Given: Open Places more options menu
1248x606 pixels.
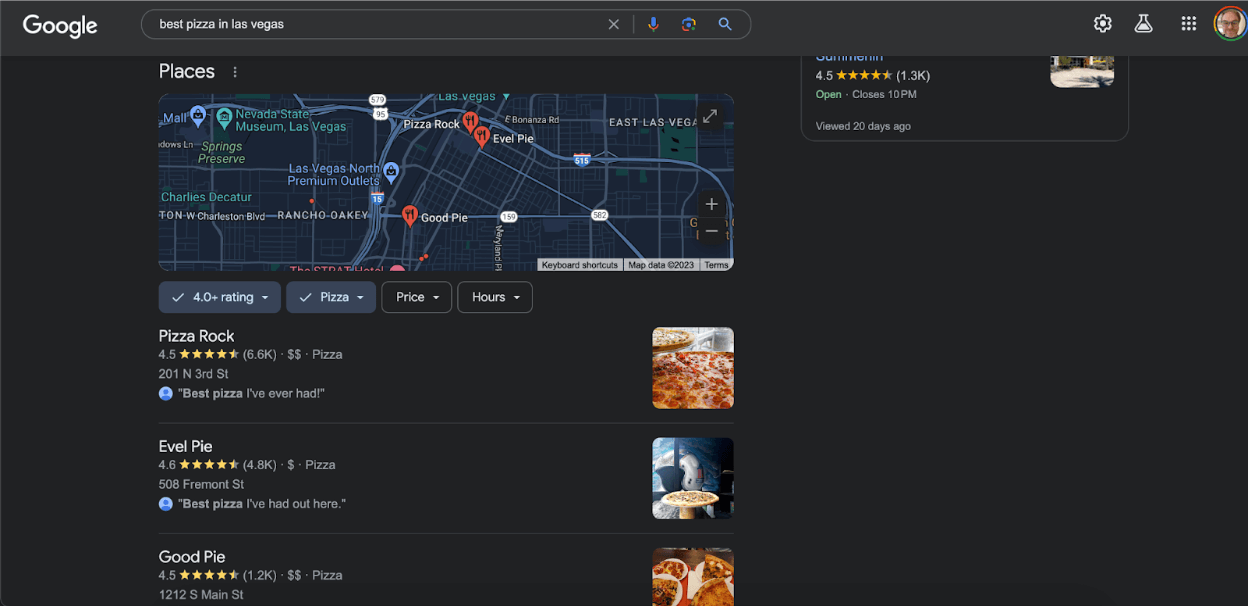Looking at the screenshot, I should pos(235,72).
